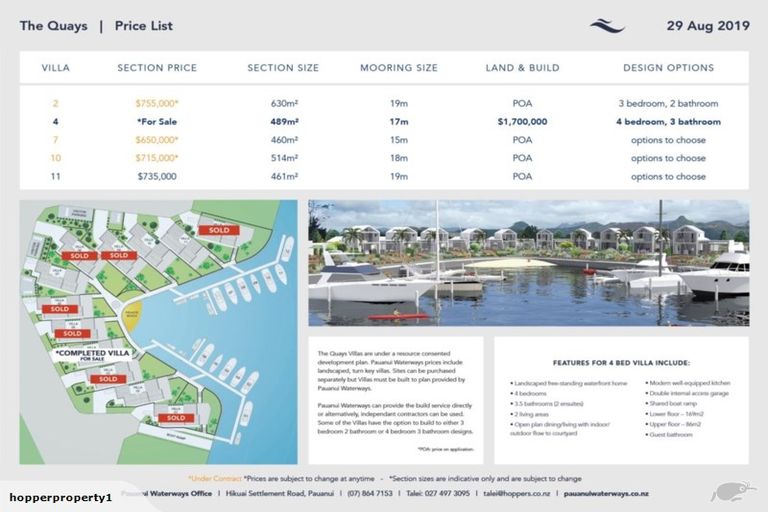The height and width of the screenshot is (512, 768).
Task: Click the SOLD tag nearest the boat ramp
Action: (175, 418)
